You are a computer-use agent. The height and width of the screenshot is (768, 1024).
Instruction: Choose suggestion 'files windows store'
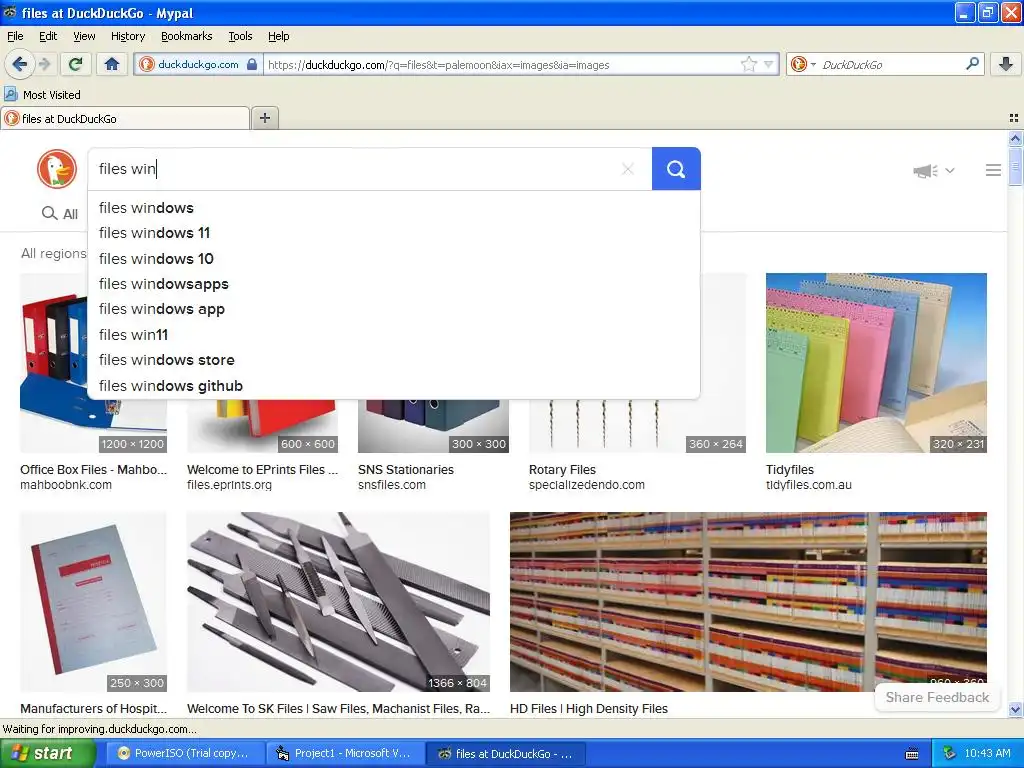tap(394, 360)
